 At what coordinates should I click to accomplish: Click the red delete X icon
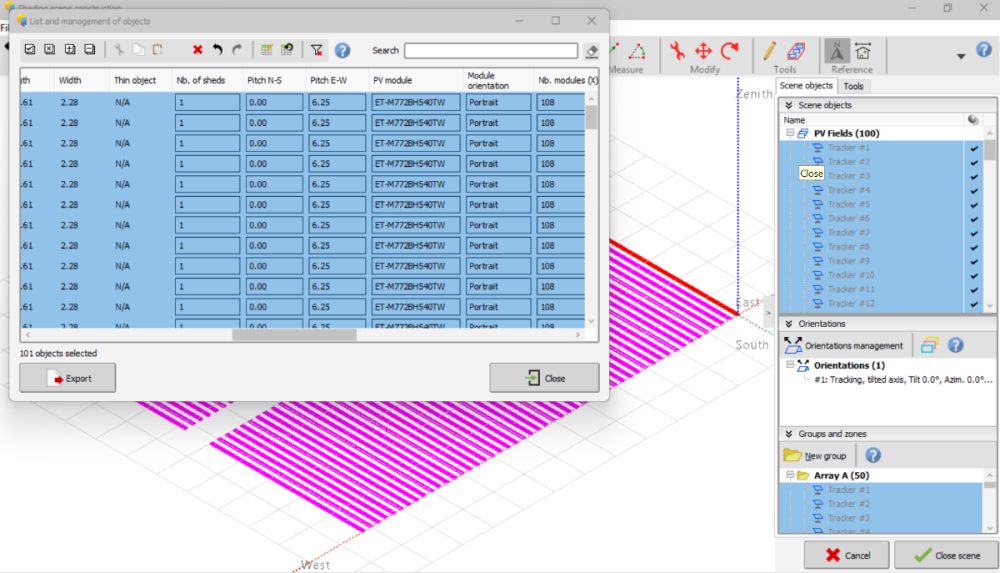click(197, 50)
